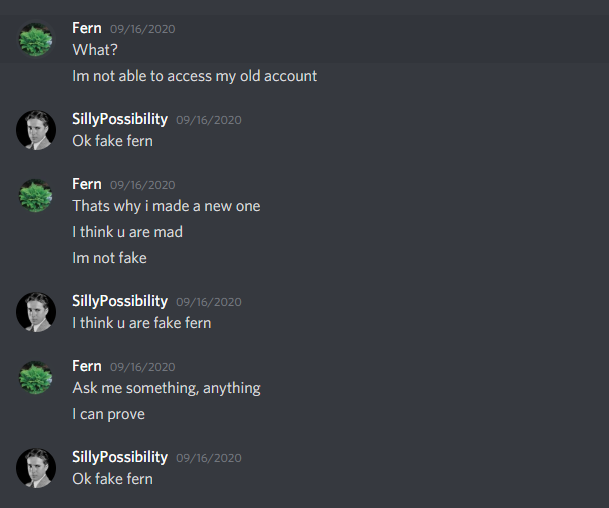The height and width of the screenshot is (508, 609).
Task: Click the timestamp next to SillyPossibility's "I think u are fake fern"
Action: (209, 302)
